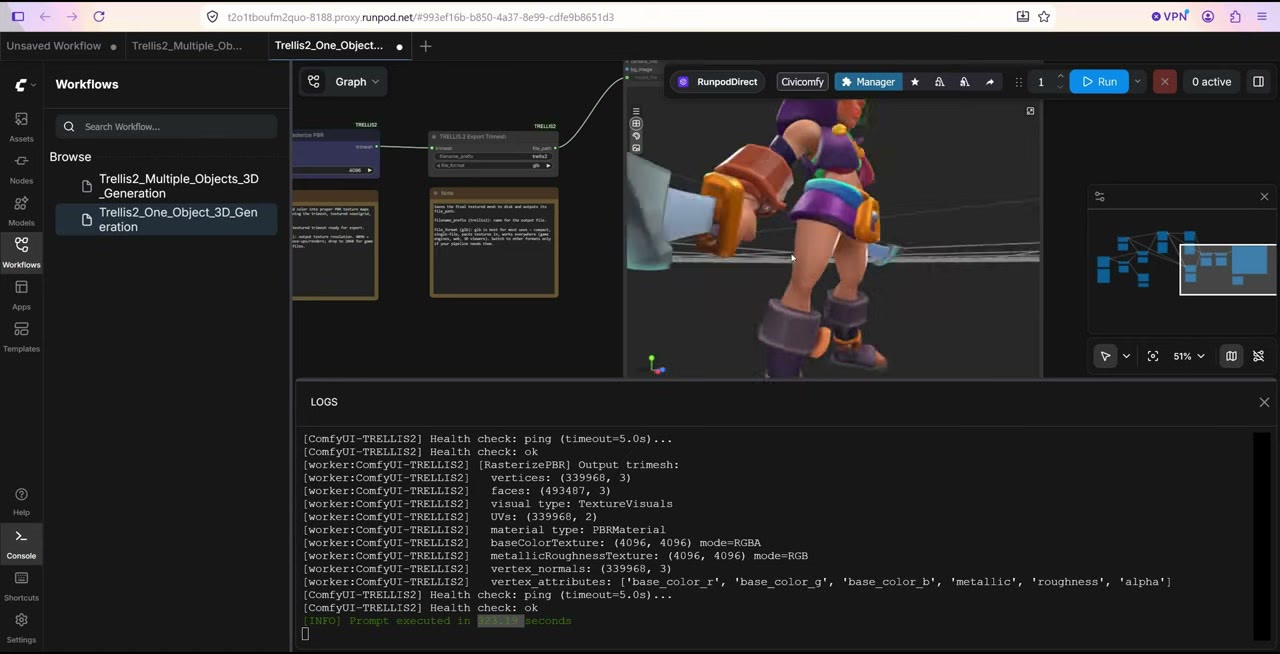Open the file_format glb combo widget
The image size is (1280, 654).
[x=495, y=165]
